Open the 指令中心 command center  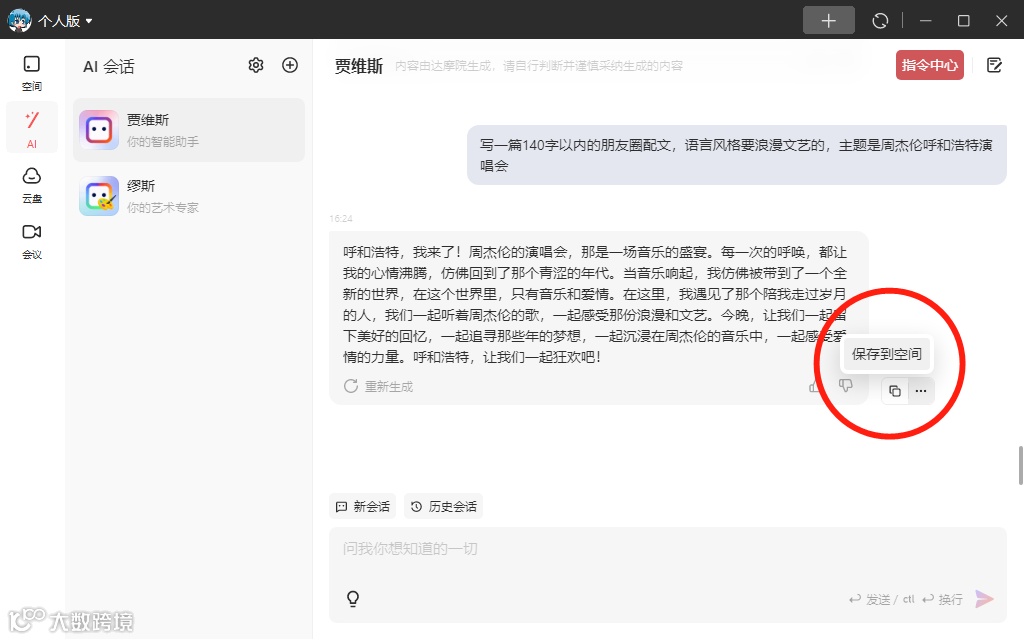(929, 65)
